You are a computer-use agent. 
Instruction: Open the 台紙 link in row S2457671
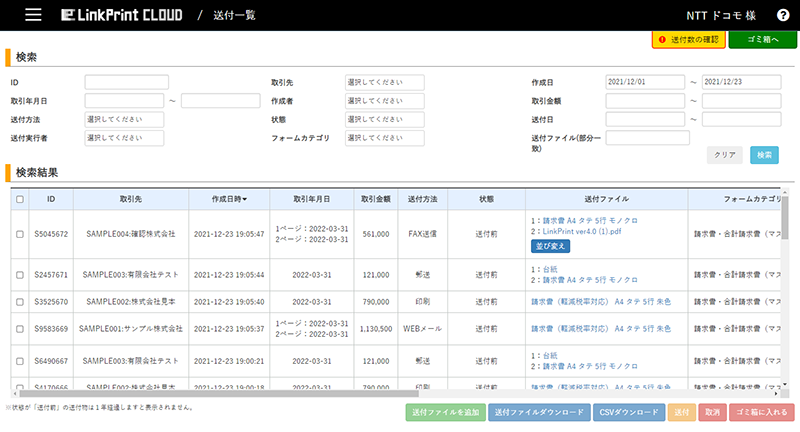(x=550, y=269)
